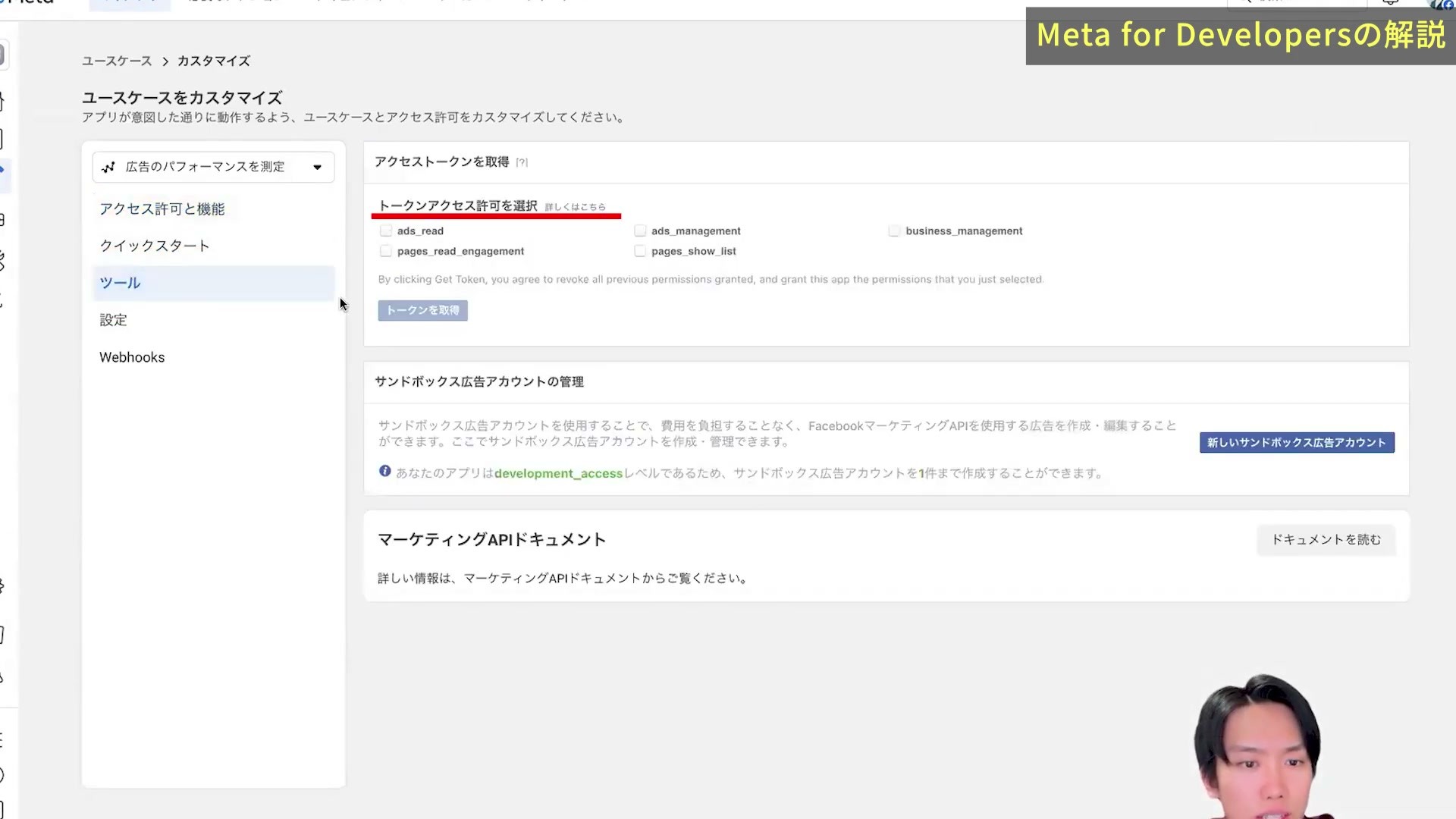Viewport: 1456px width, 819px height.
Task: Toggle the business_management checkbox
Action: coord(894,231)
